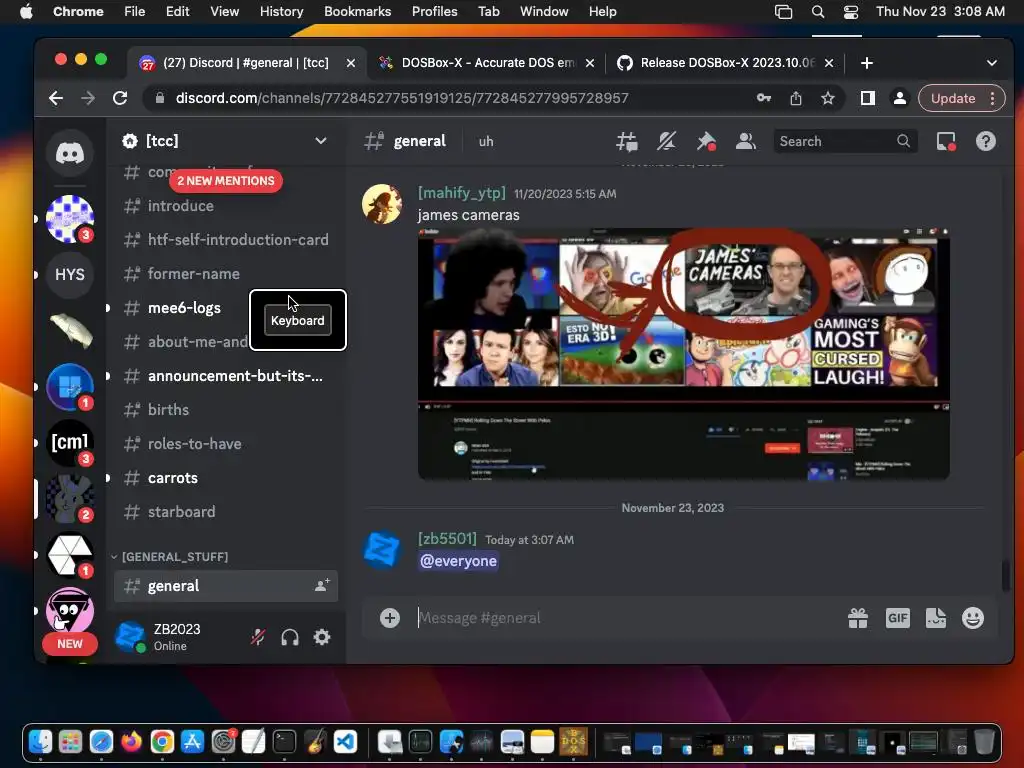
Task: Open the HYS server icon
Action: click(69, 274)
